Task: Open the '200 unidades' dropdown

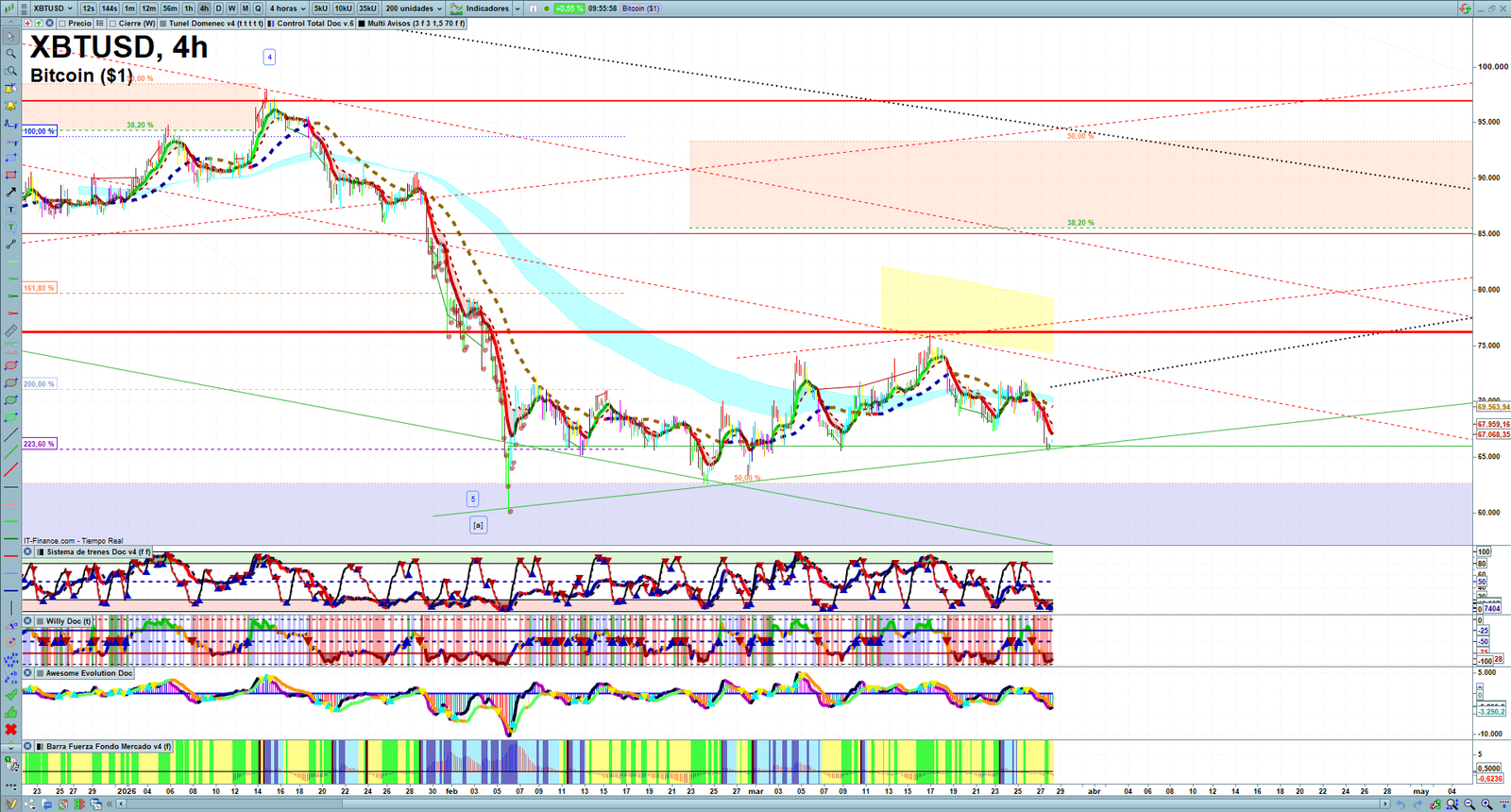Action: pos(414,8)
